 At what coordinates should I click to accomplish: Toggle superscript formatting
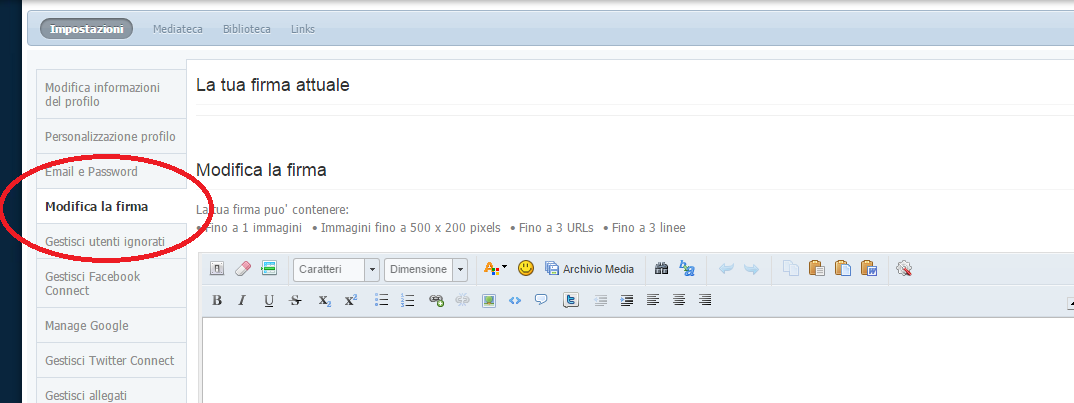[x=351, y=300]
